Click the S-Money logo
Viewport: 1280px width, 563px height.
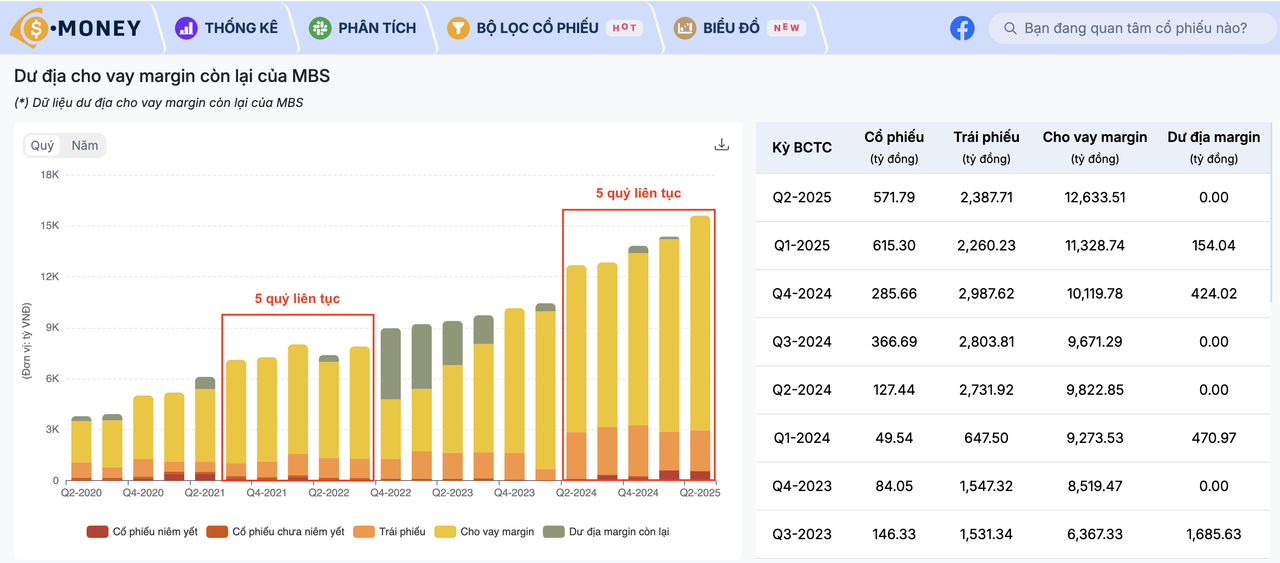coord(76,28)
